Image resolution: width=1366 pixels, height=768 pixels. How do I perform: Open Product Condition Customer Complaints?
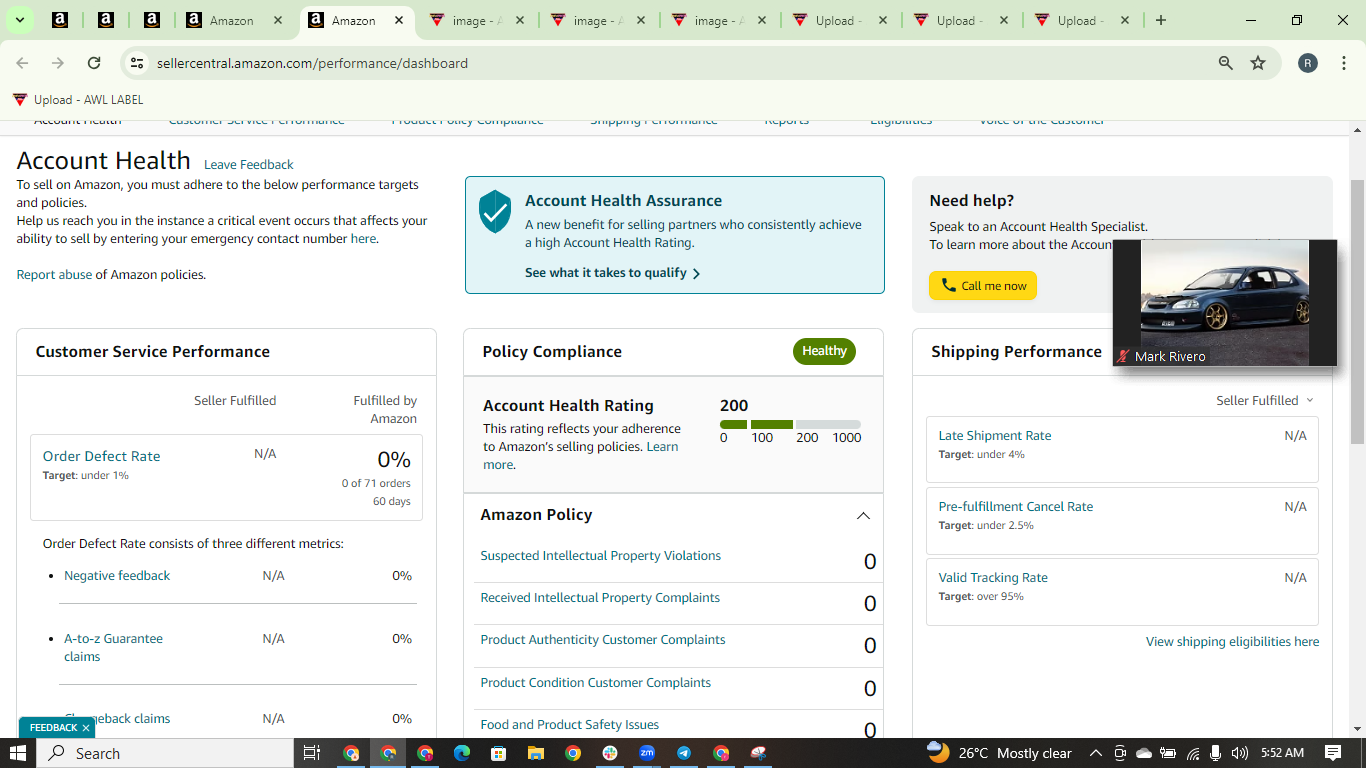(x=596, y=683)
